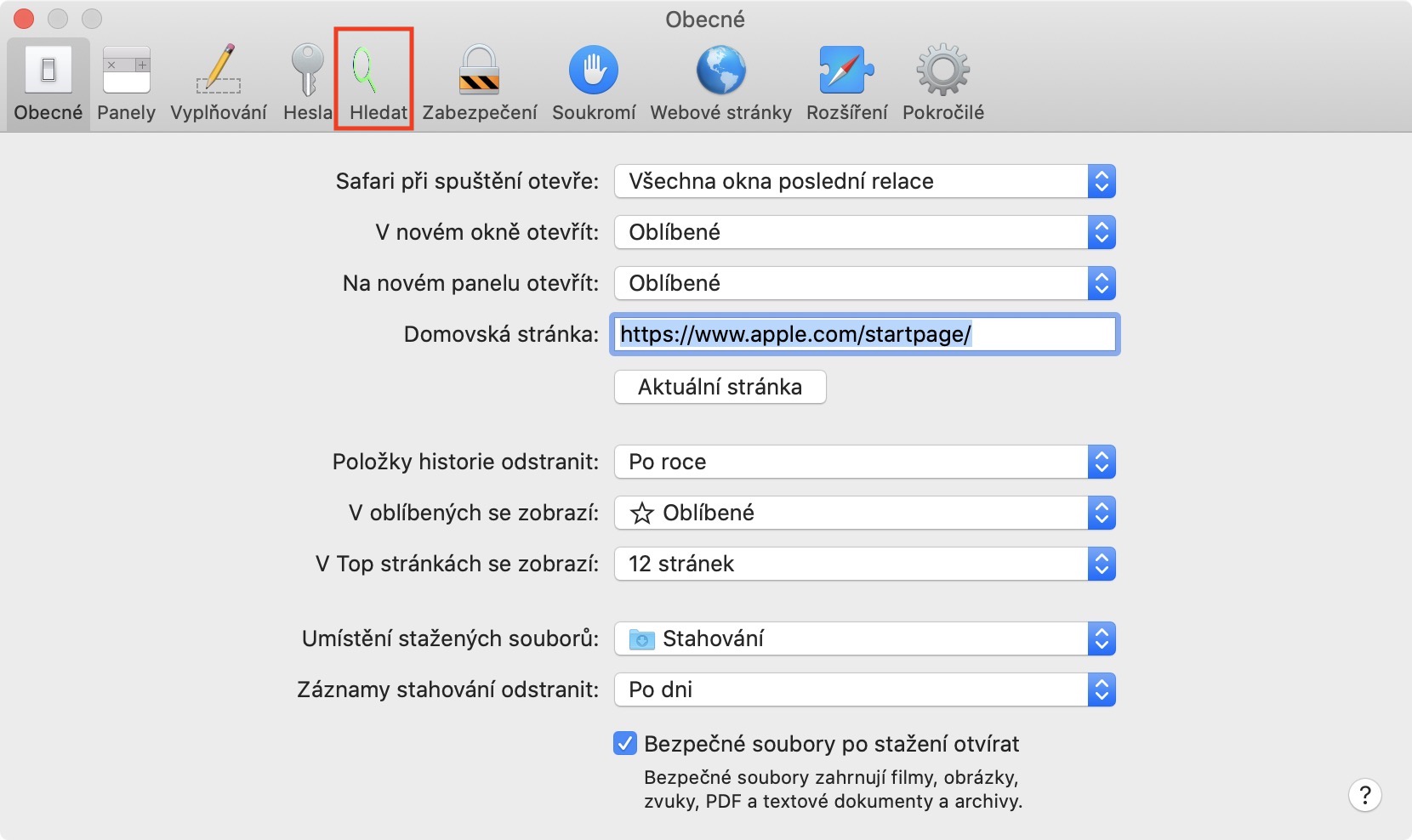Viewport: 1412px width, 840px height.
Task: Open the Položky historie odstranit dropdown
Action: (x=864, y=462)
